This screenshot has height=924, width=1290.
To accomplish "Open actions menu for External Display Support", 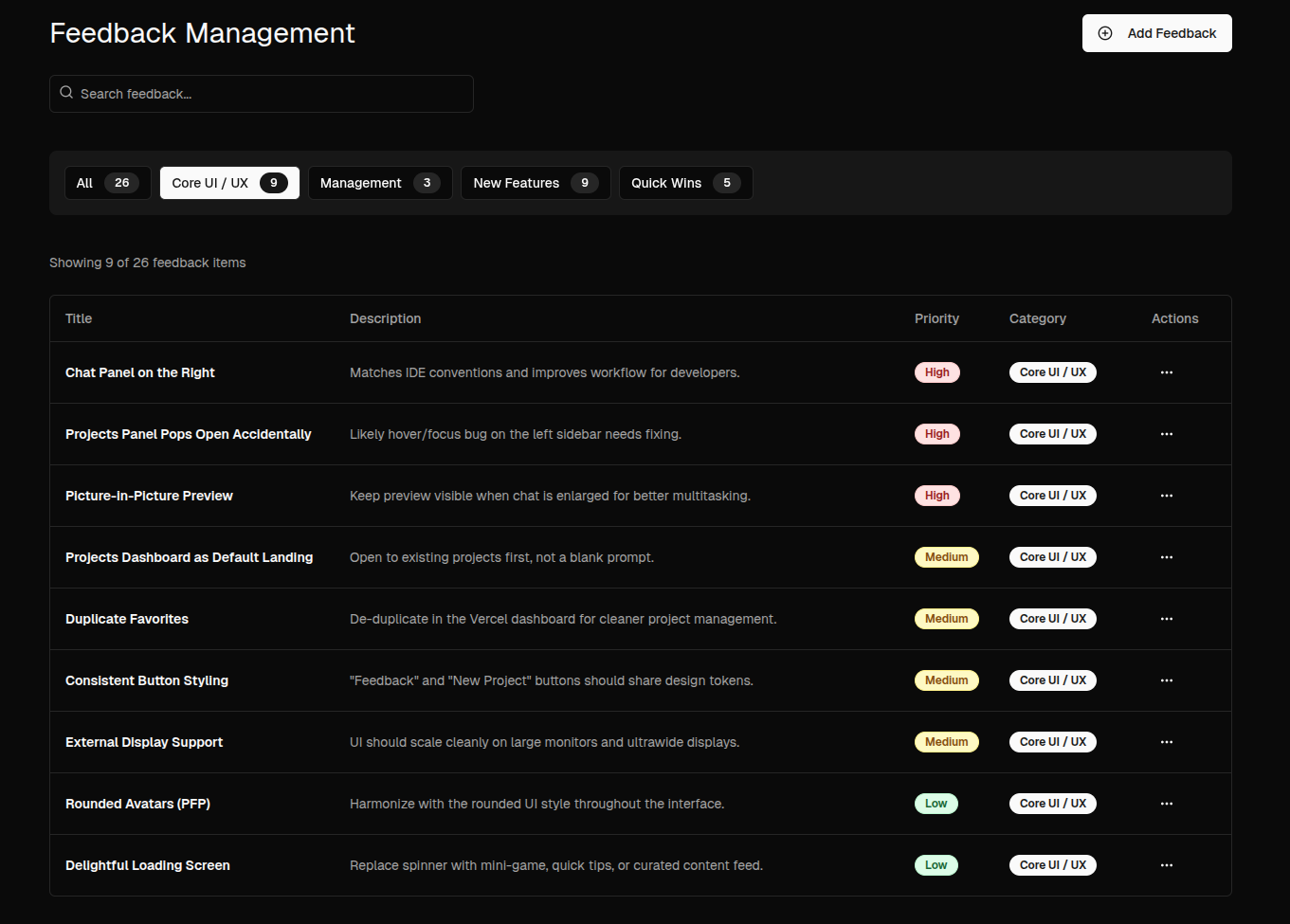I will (1166, 741).
